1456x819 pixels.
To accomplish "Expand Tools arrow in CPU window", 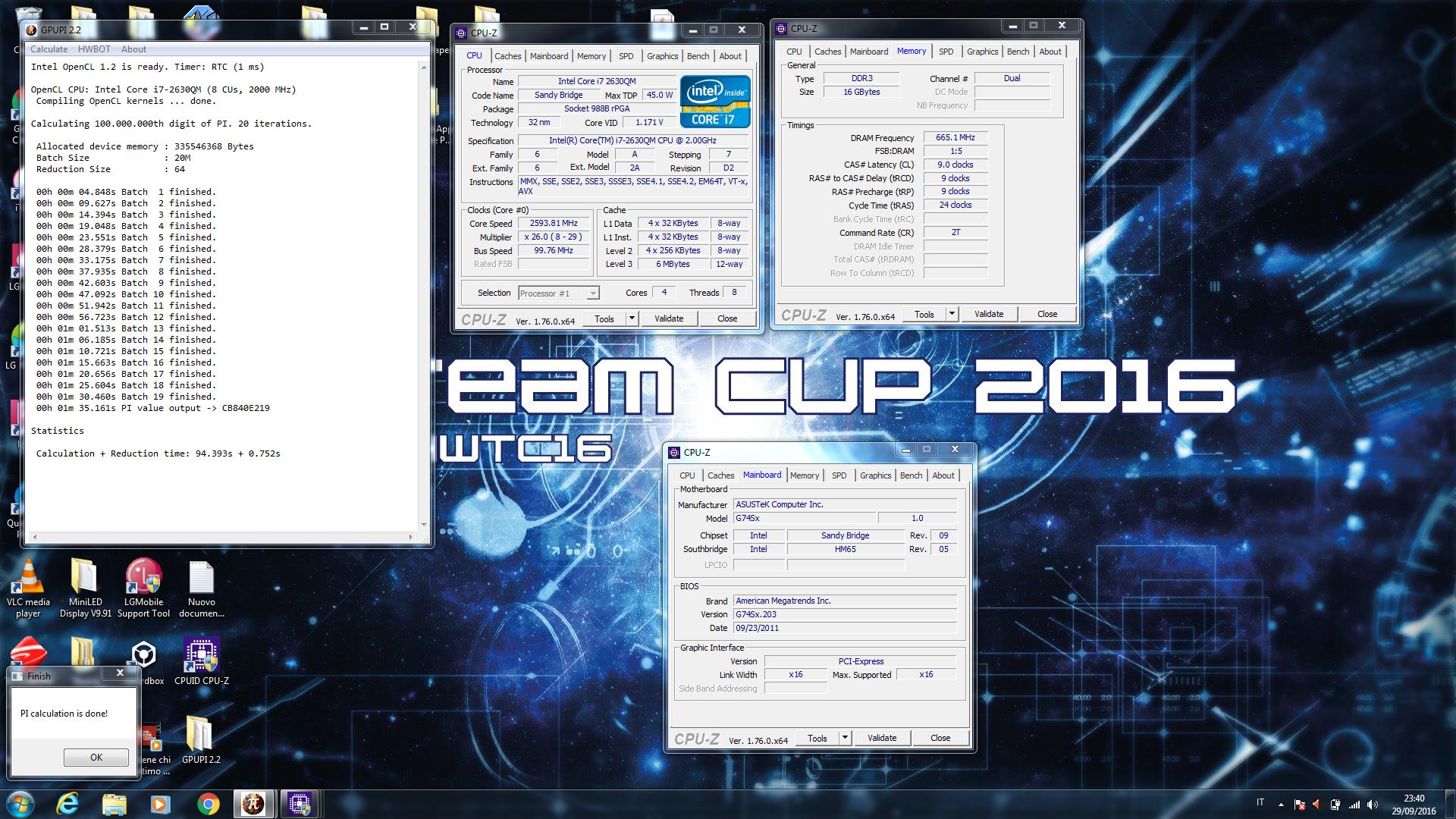I will (x=632, y=318).
